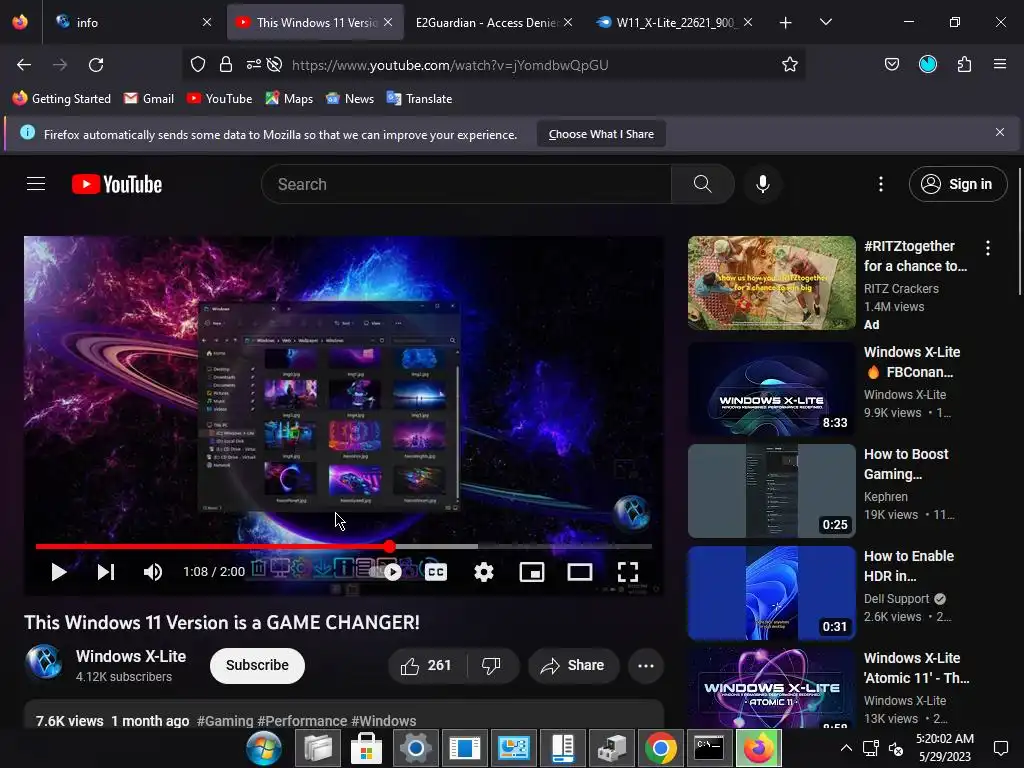Viewport: 1024px width, 768px height.
Task: Skip to the next video
Action: (x=106, y=572)
